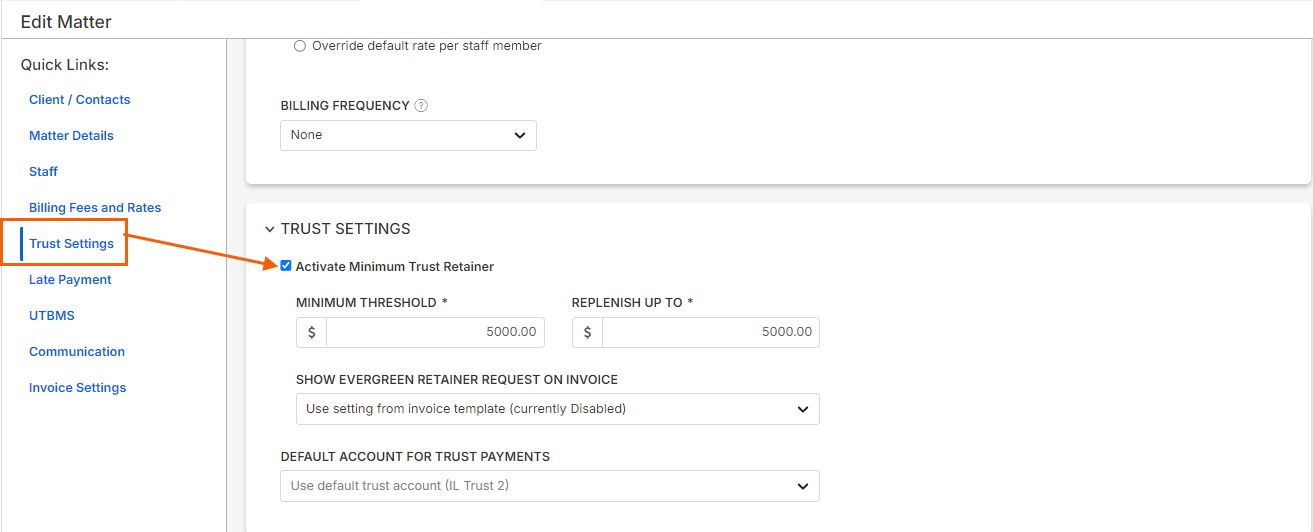Click the Minimum Threshold amount field

435,332
